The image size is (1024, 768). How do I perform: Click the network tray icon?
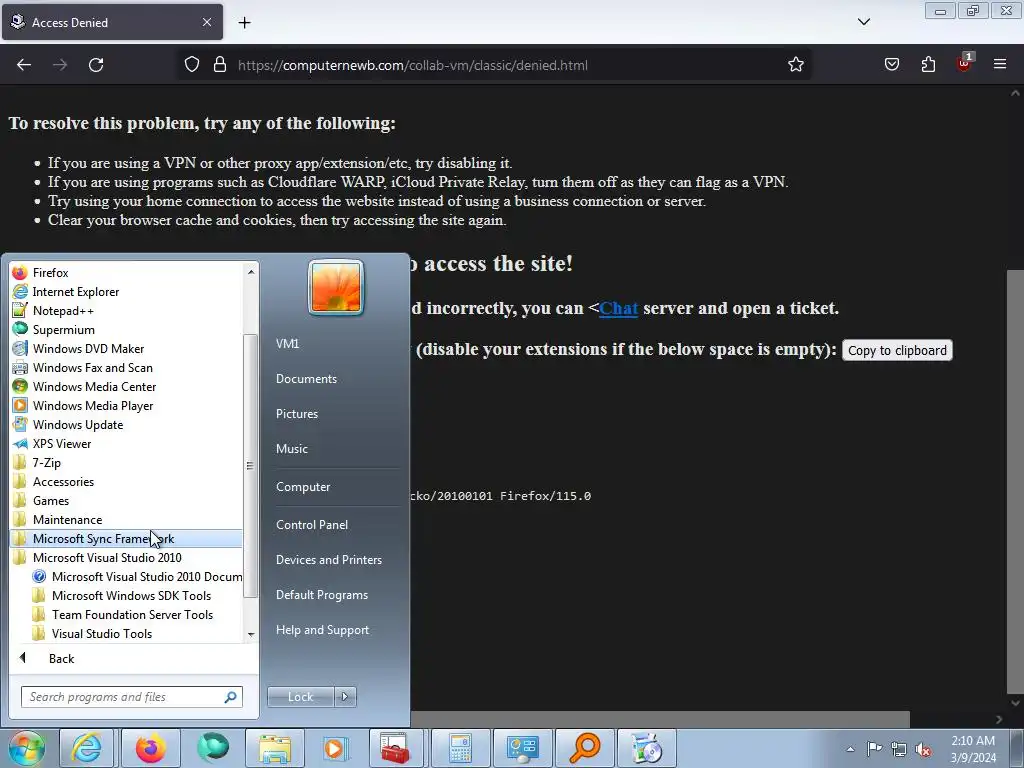click(899, 749)
